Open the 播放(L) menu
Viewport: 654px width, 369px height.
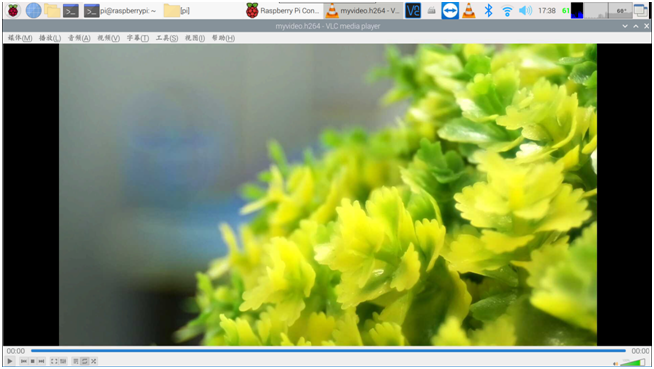[x=50, y=38]
